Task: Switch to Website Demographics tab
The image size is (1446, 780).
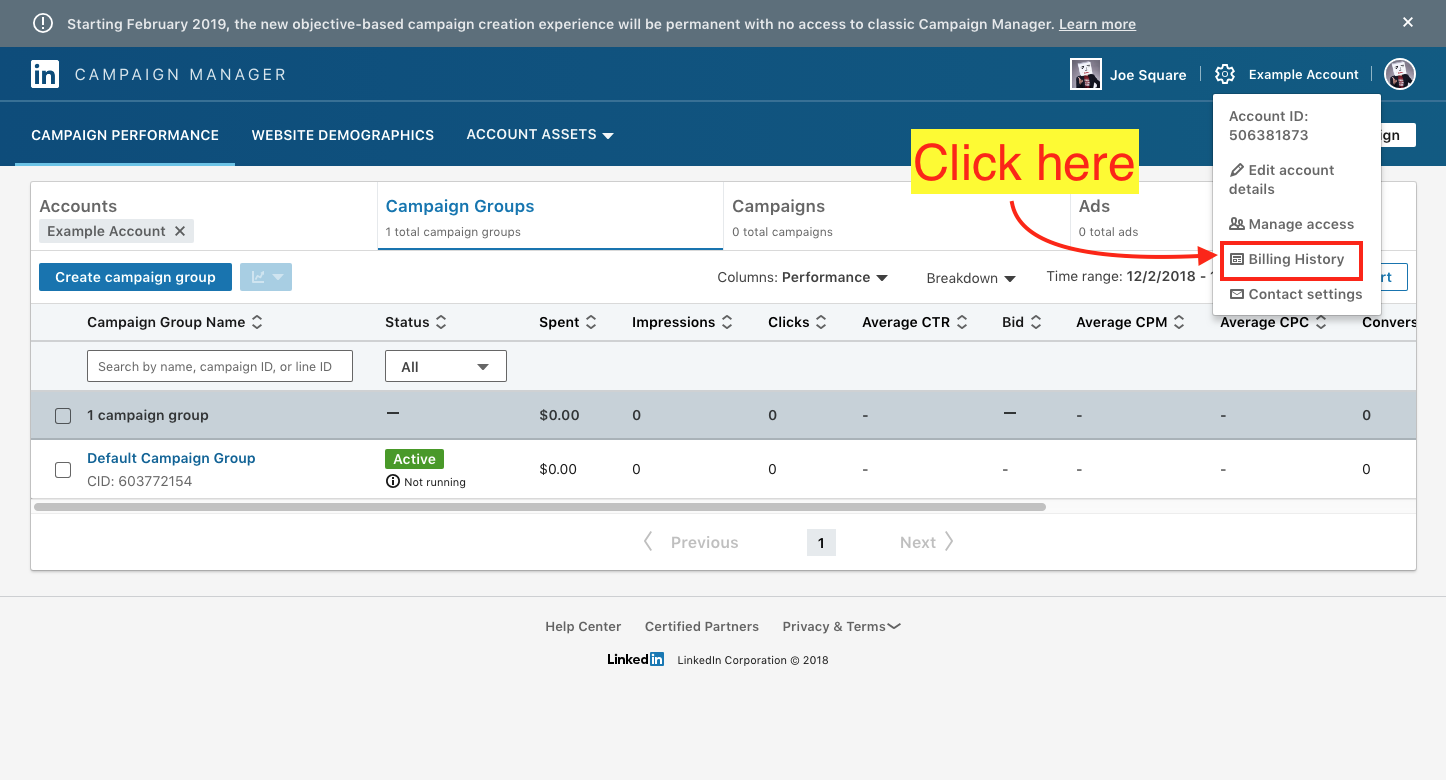Action: coord(343,135)
